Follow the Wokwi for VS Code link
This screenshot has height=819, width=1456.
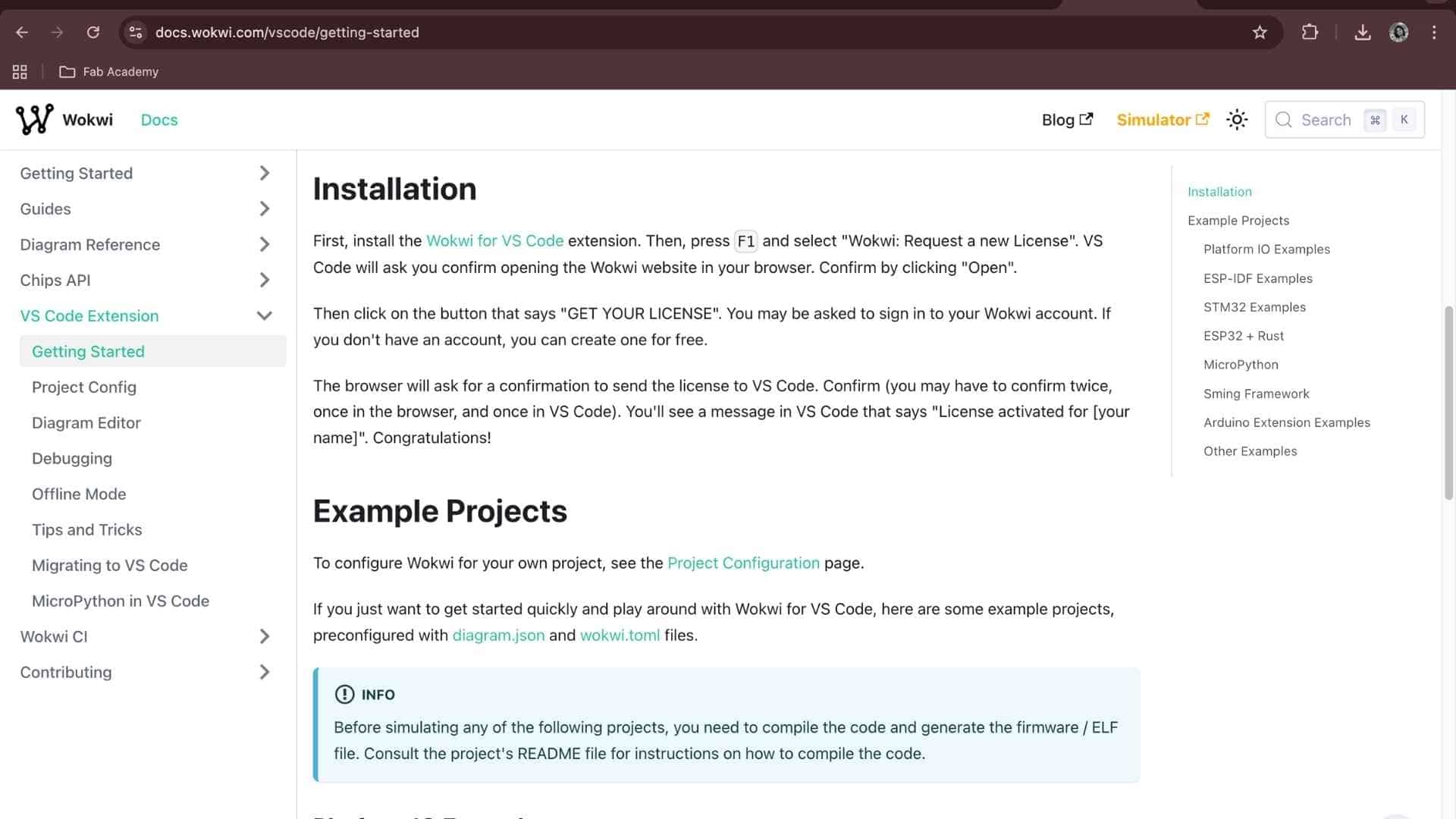click(x=494, y=241)
